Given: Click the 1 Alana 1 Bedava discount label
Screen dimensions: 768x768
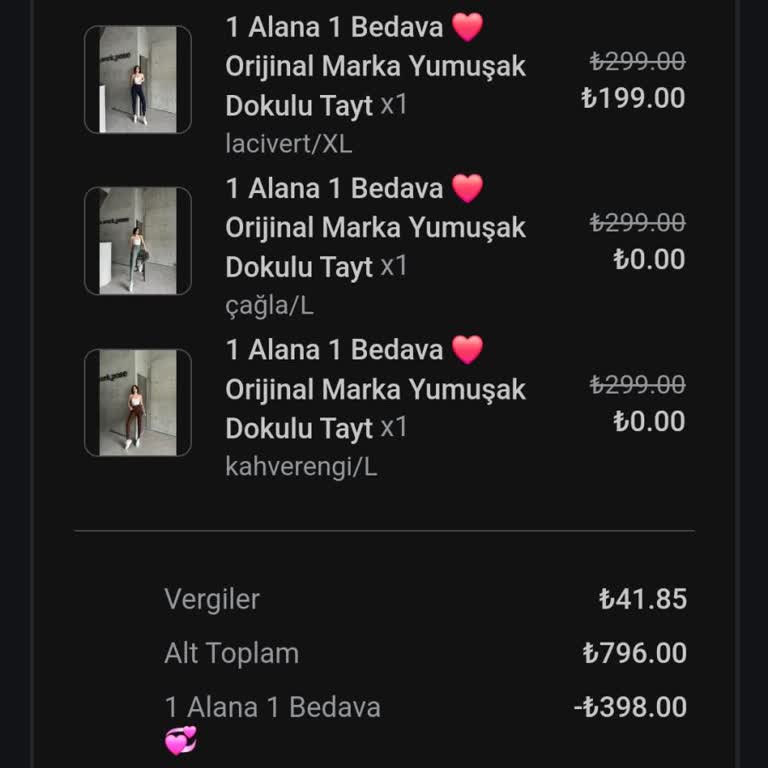Looking at the screenshot, I should (272, 707).
